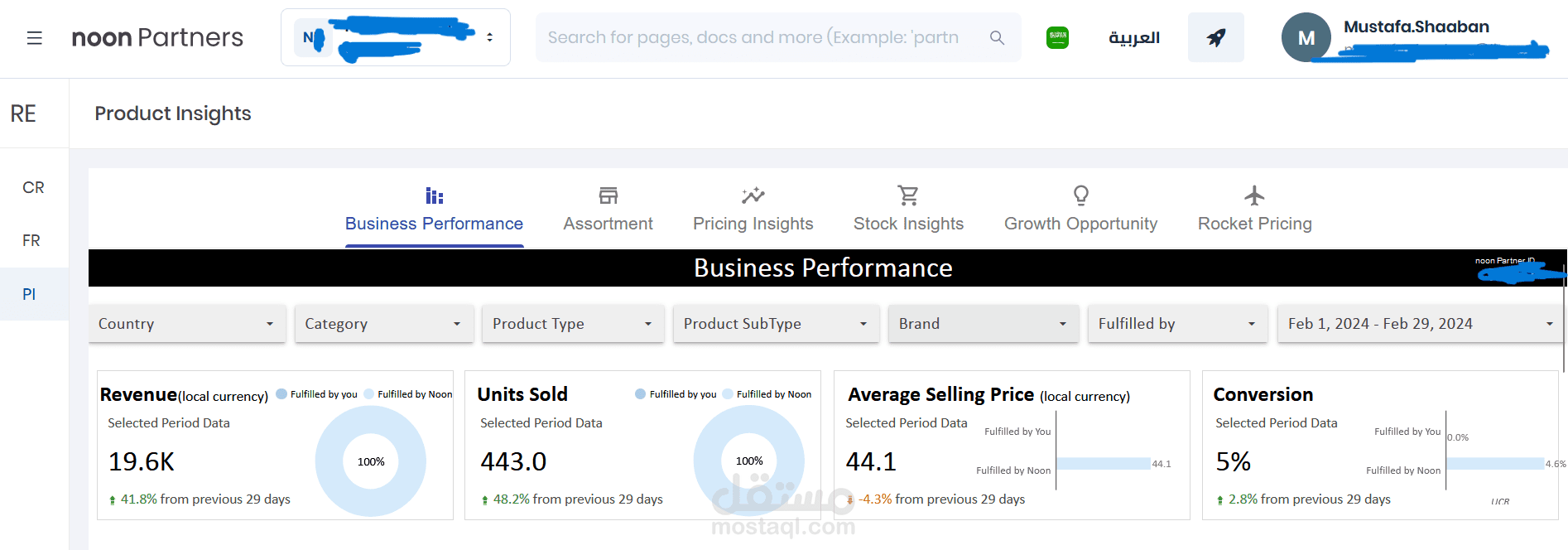The width and height of the screenshot is (1568, 550).
Task: Click the Assortment storefront icon
Action: [x=608, y=195]
